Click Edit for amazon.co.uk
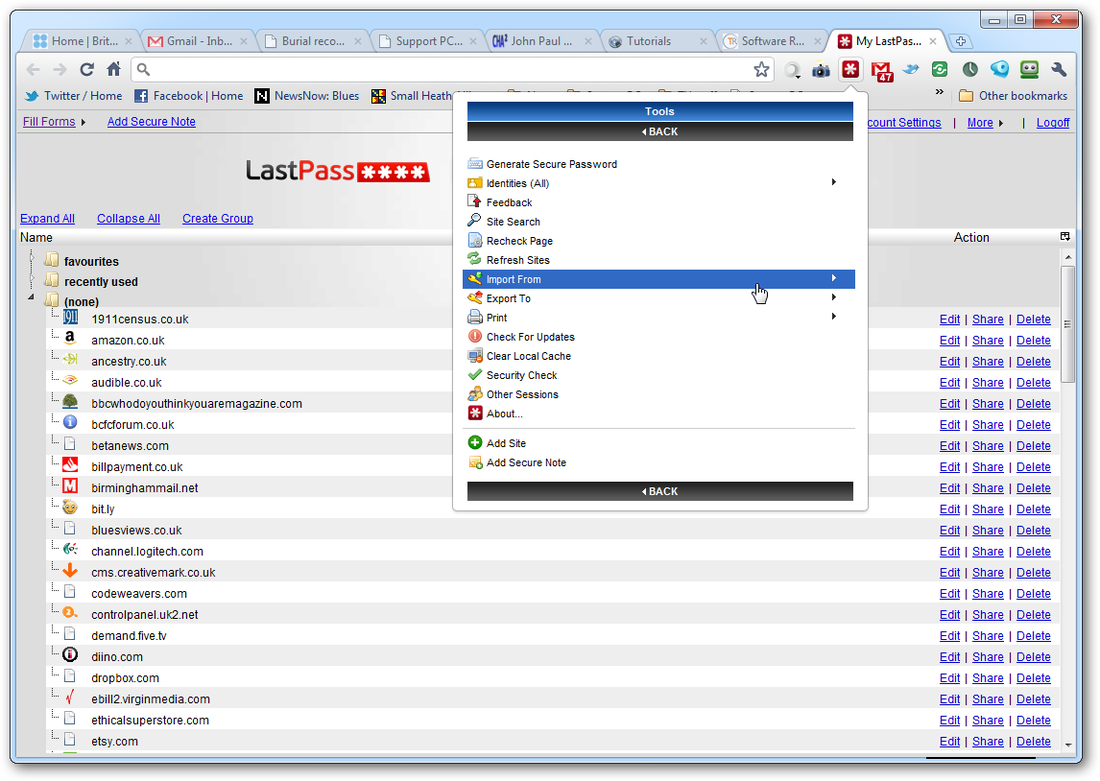 tap(949, 340)
